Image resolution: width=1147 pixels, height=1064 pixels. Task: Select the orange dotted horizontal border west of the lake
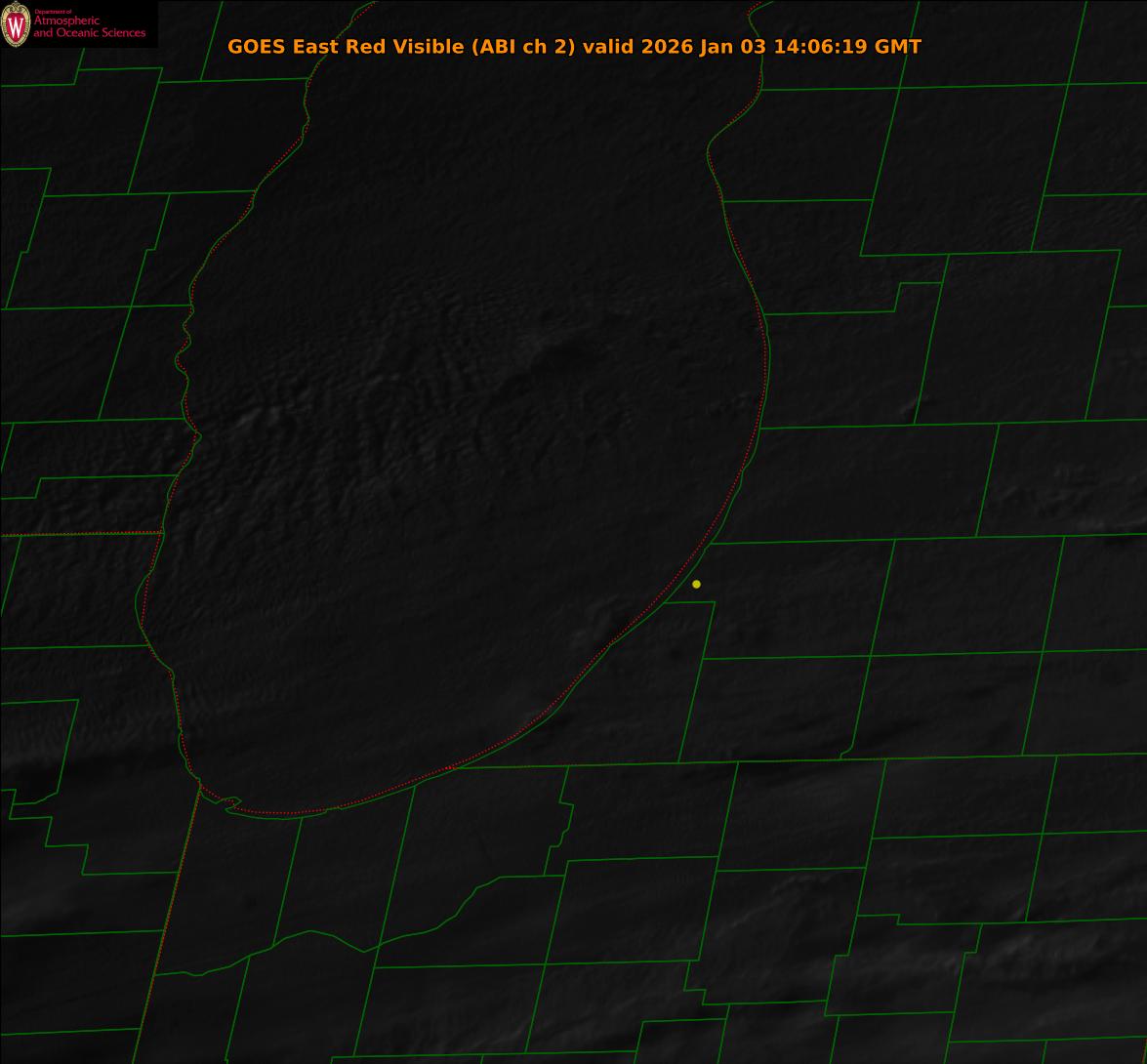[78, 534]
